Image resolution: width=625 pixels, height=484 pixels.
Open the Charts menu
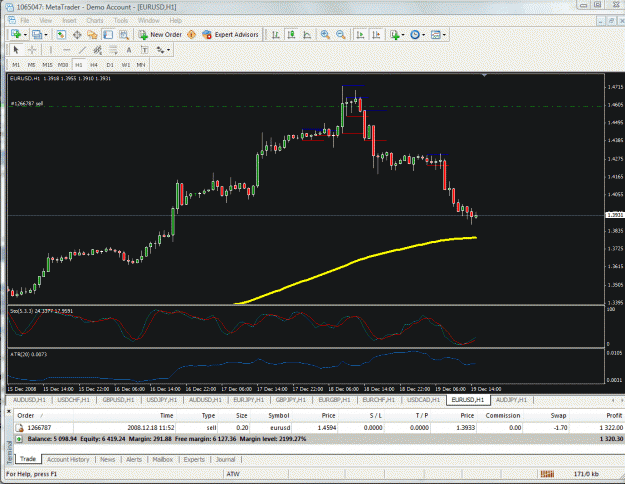coord(95,20)
